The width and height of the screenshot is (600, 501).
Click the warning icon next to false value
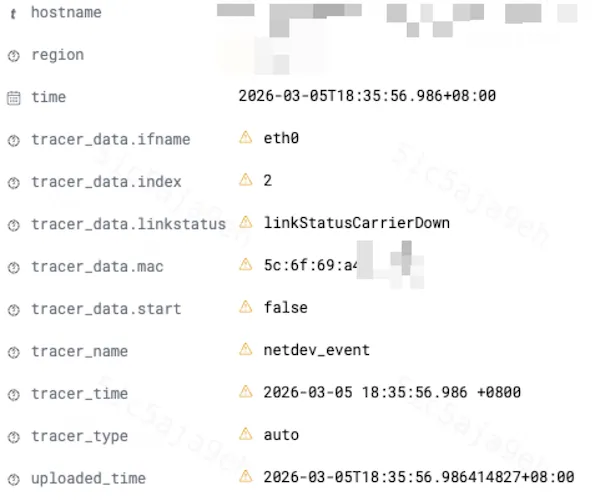246,307
